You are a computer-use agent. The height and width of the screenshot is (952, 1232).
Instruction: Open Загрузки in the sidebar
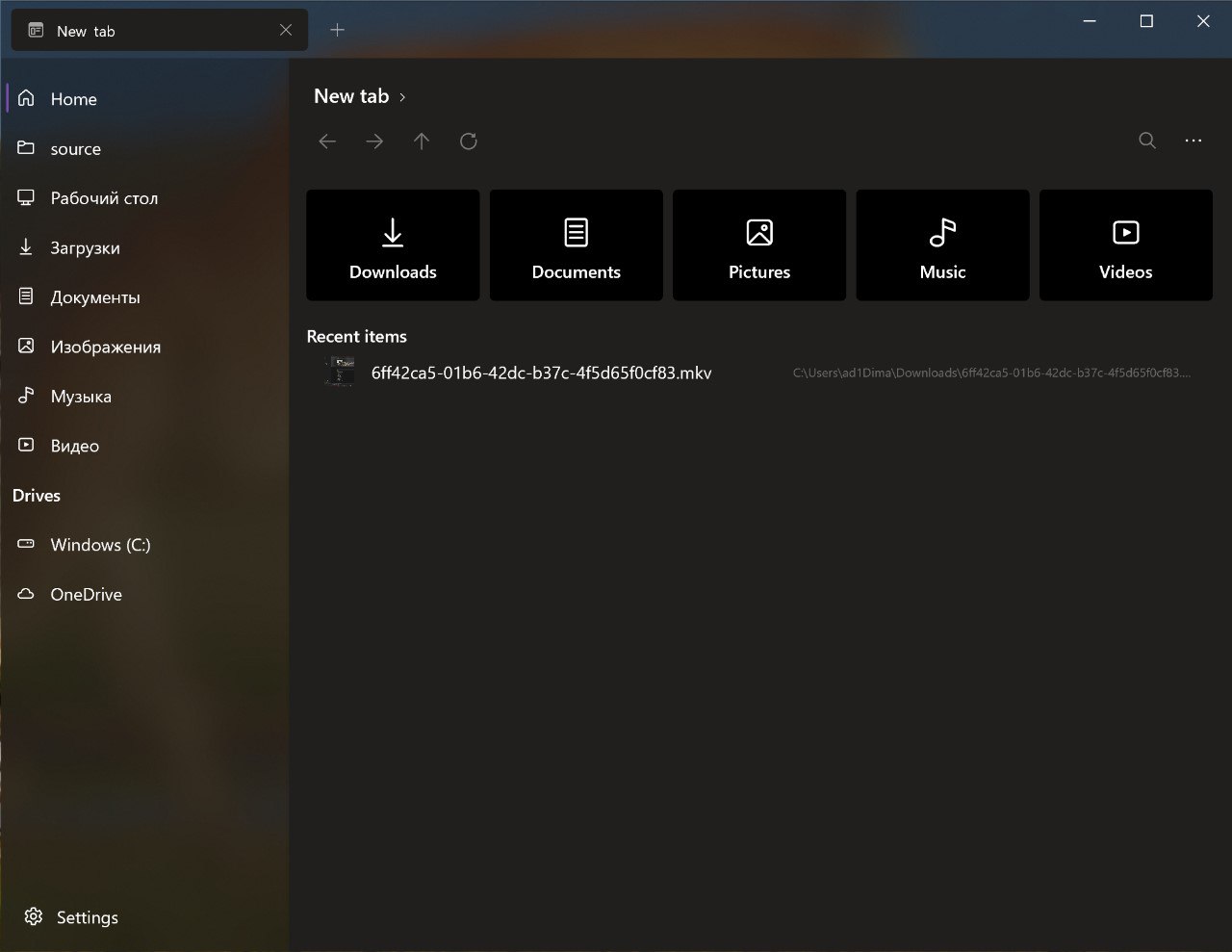[144, 247]
